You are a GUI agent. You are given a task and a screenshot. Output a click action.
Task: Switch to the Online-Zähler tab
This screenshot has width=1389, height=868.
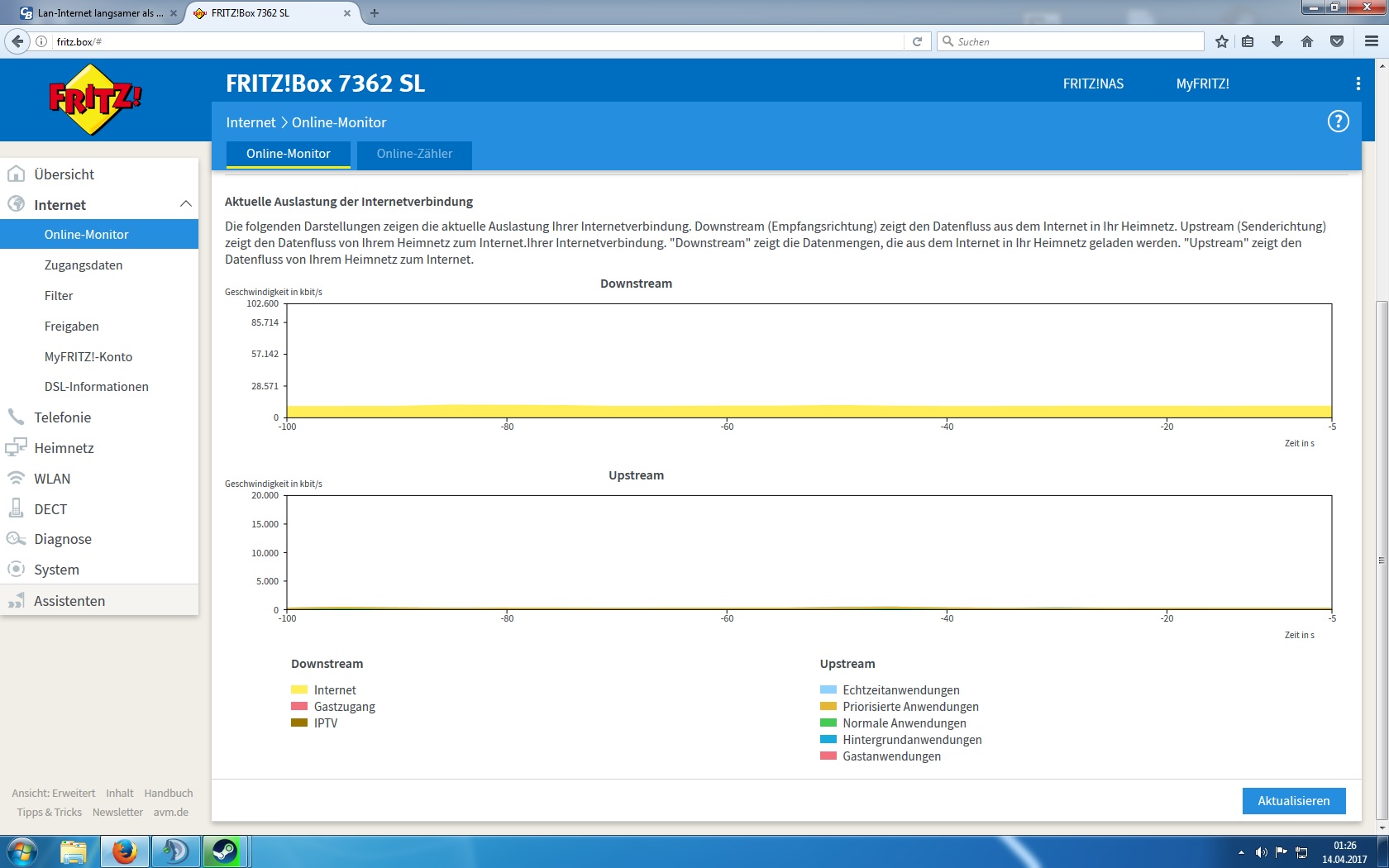[414, 155]
